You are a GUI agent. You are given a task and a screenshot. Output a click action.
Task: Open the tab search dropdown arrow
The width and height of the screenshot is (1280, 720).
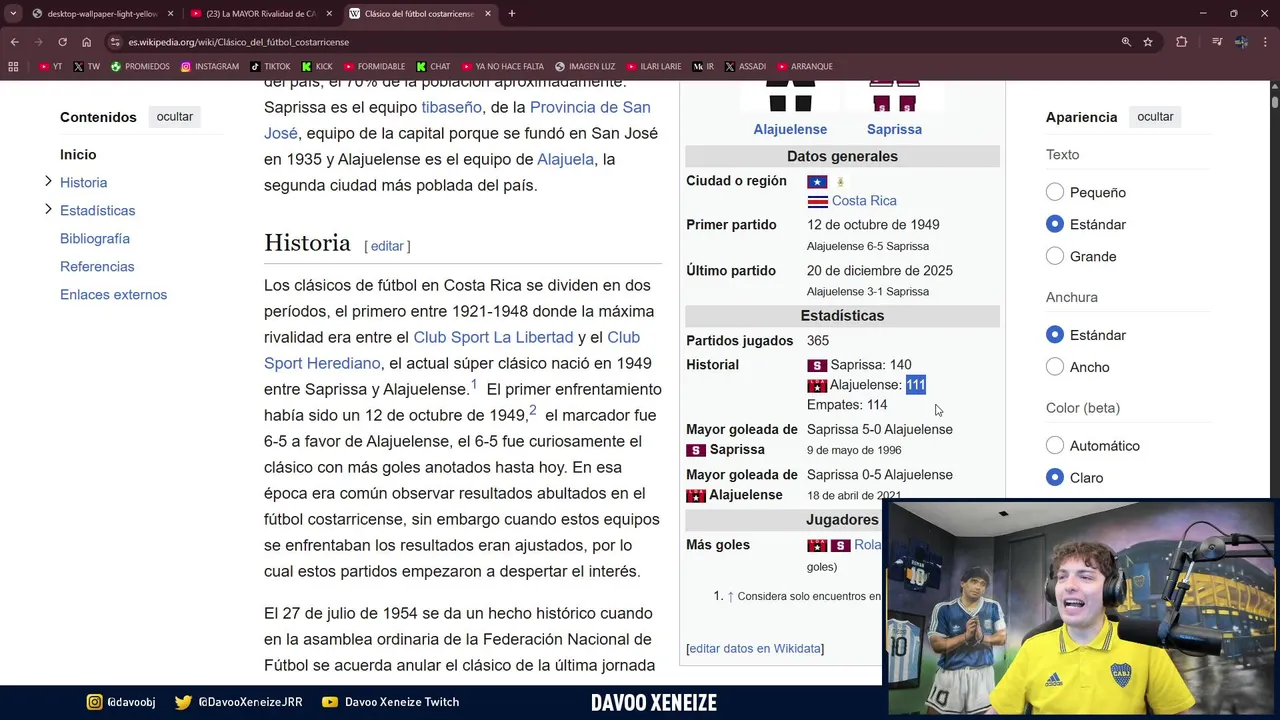click(13, 13)
